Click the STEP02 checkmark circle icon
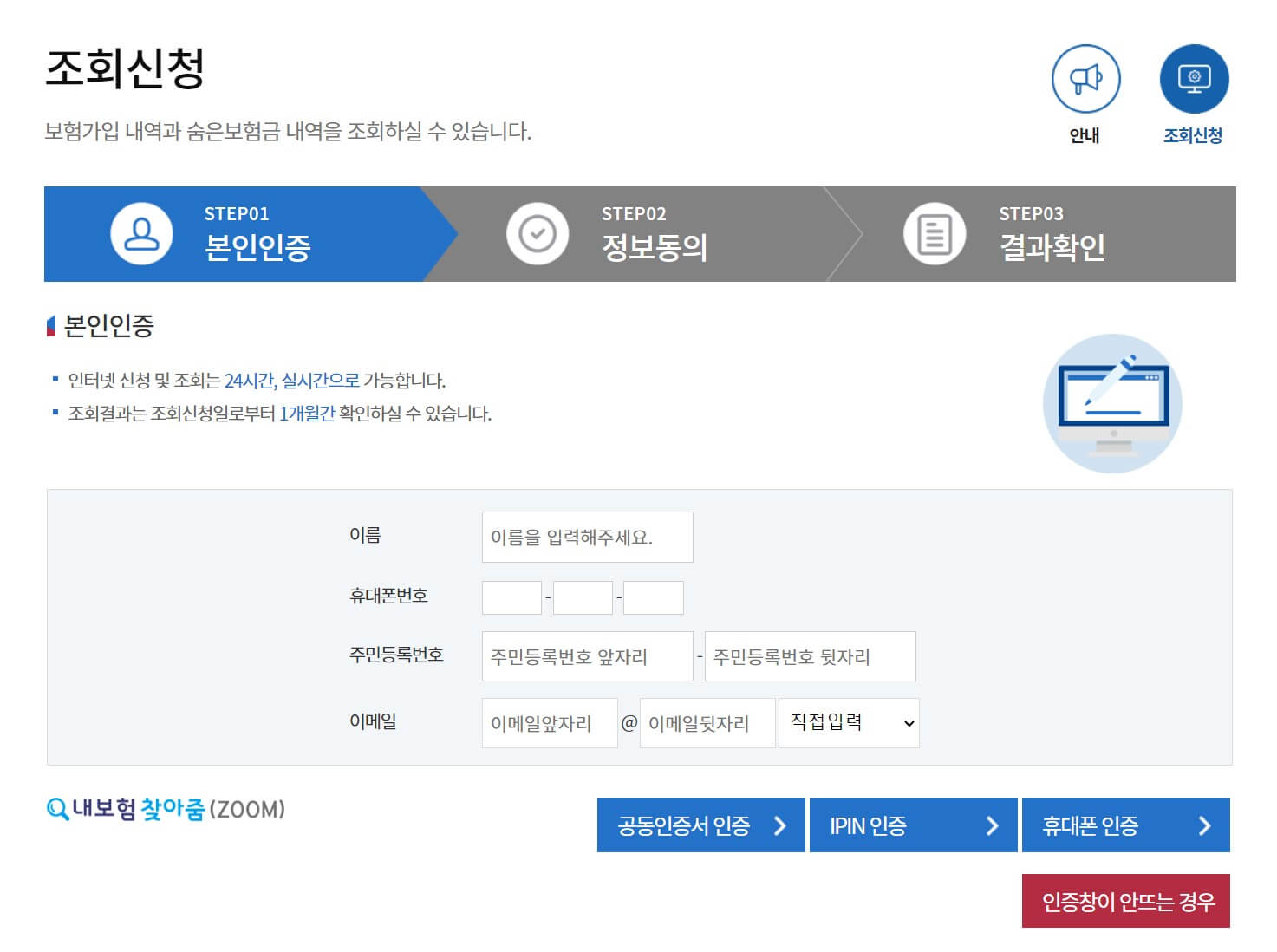 click(537, 232)
